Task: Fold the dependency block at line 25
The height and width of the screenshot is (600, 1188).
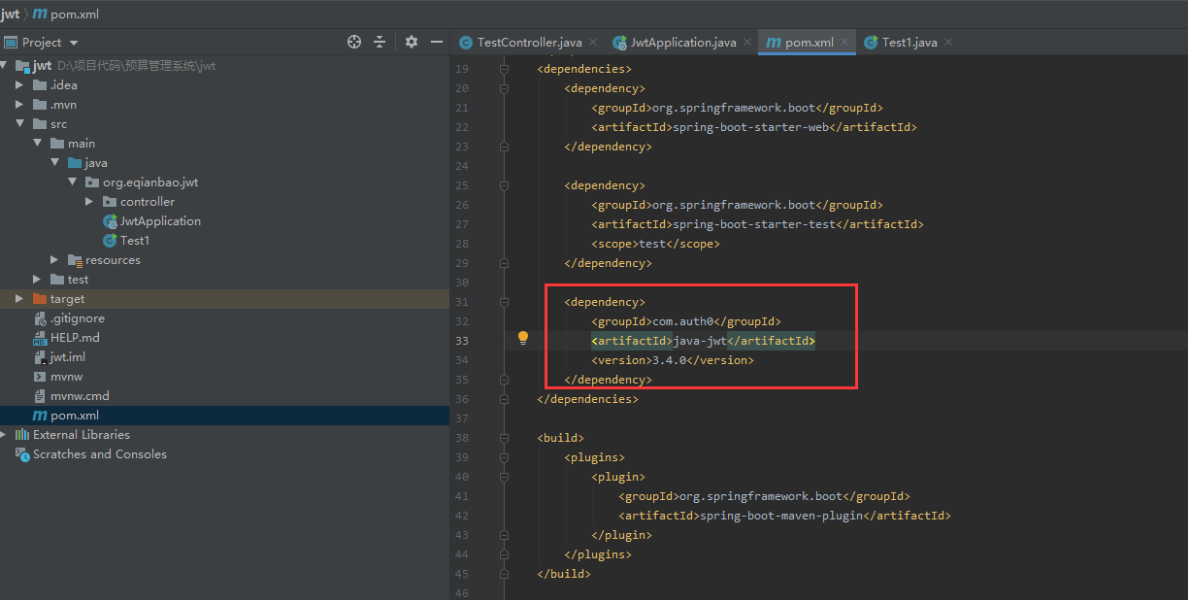Action: (x=504, y=186)
